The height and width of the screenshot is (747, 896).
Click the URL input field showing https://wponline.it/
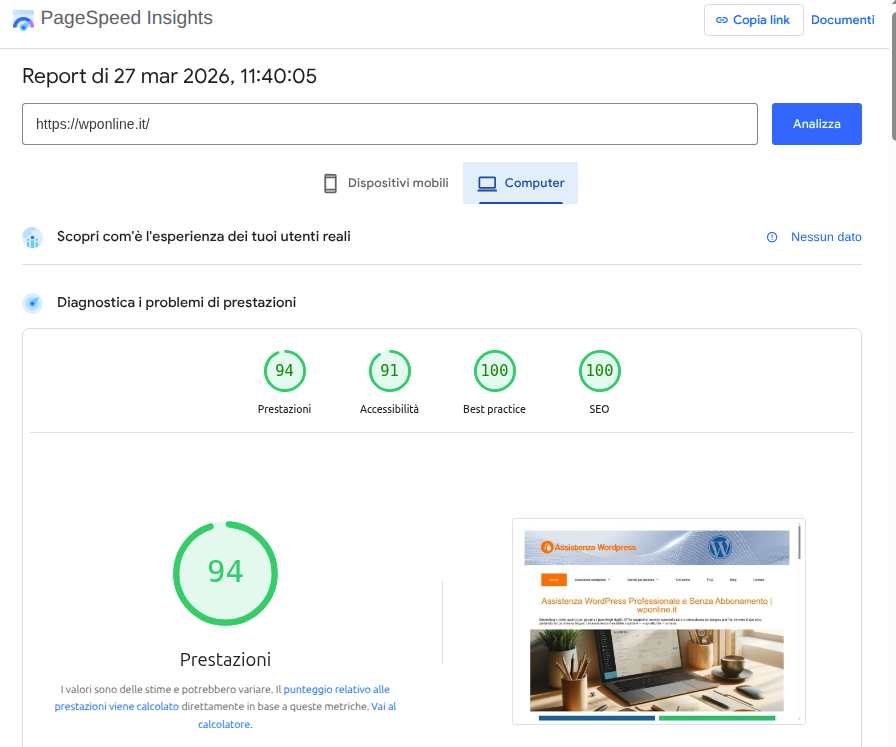point(390,124)
